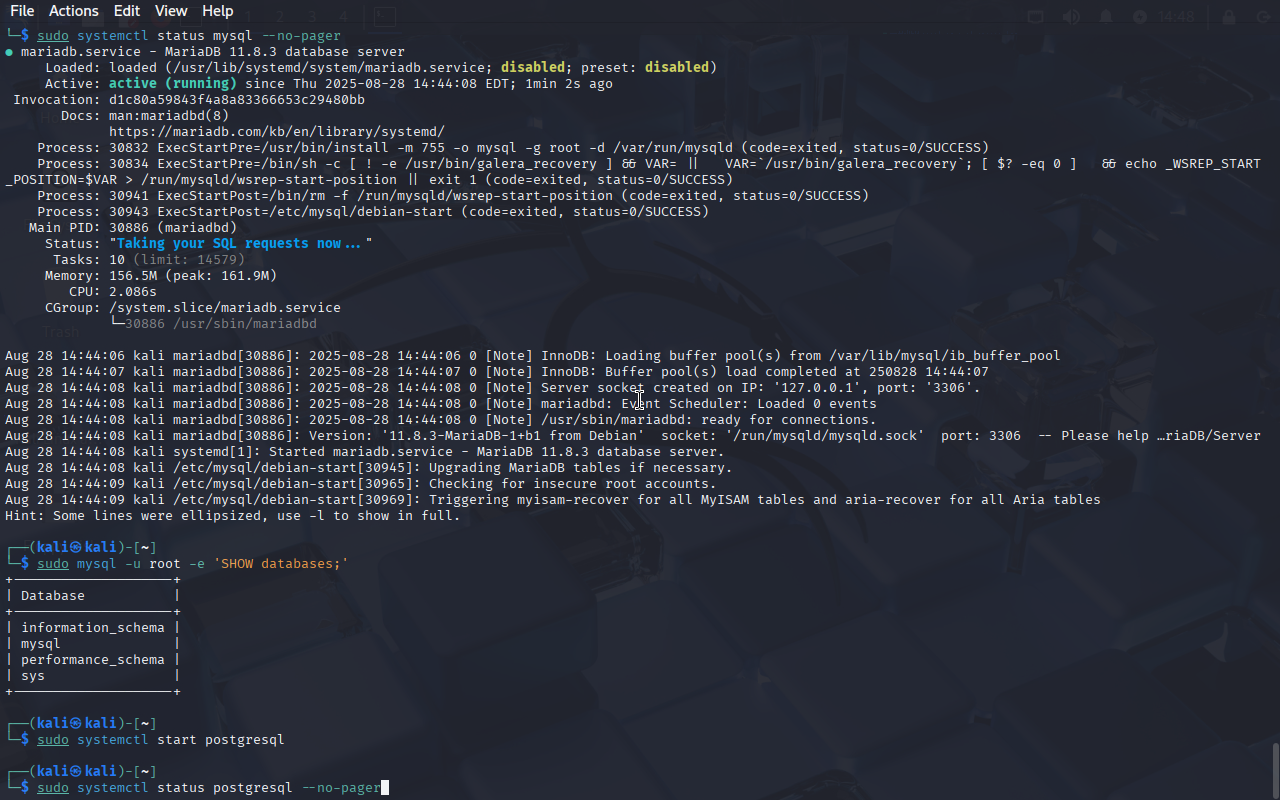Open the Help menu
The width and height of the screenshot is (1280, 800).
pyautogui.click(x=217, y=11)
